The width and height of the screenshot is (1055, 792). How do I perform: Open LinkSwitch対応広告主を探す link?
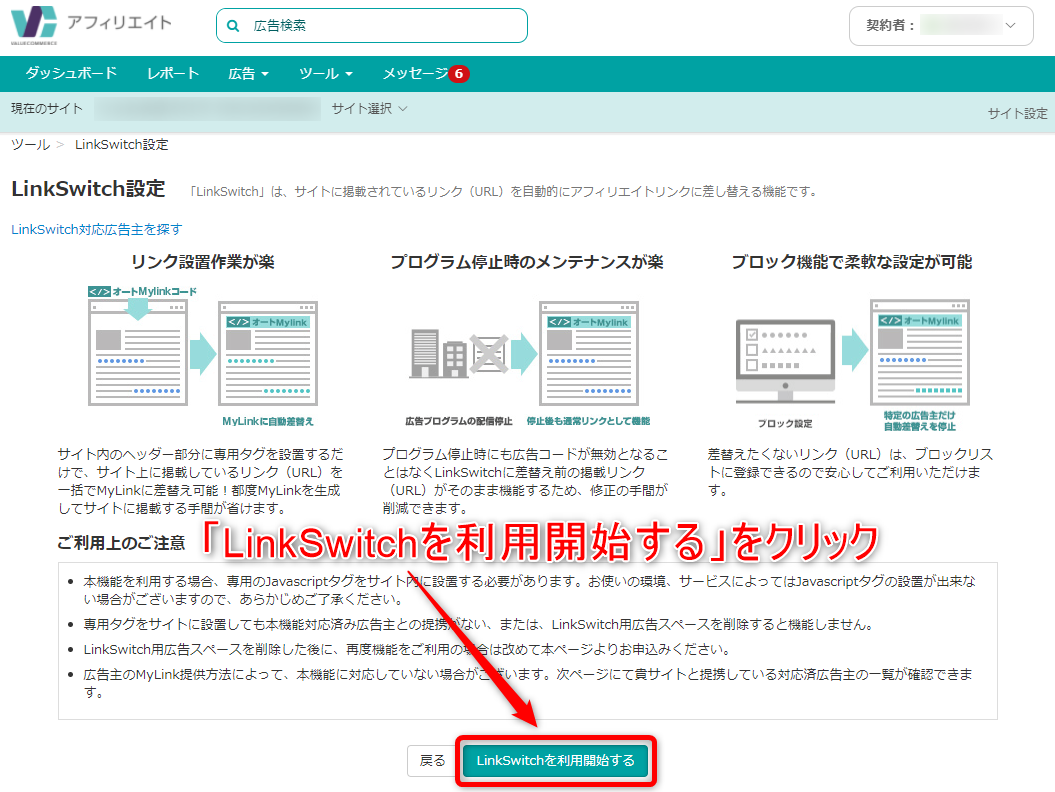pos(96,229)
